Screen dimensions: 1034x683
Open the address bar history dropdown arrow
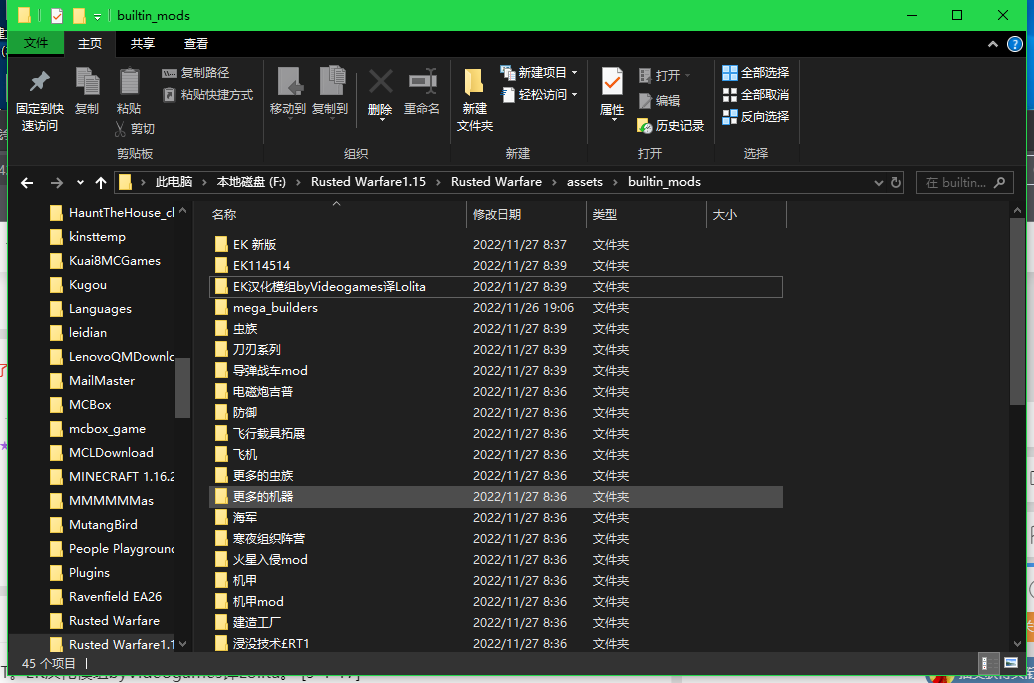pyautogui.click(x=878, y=183)
